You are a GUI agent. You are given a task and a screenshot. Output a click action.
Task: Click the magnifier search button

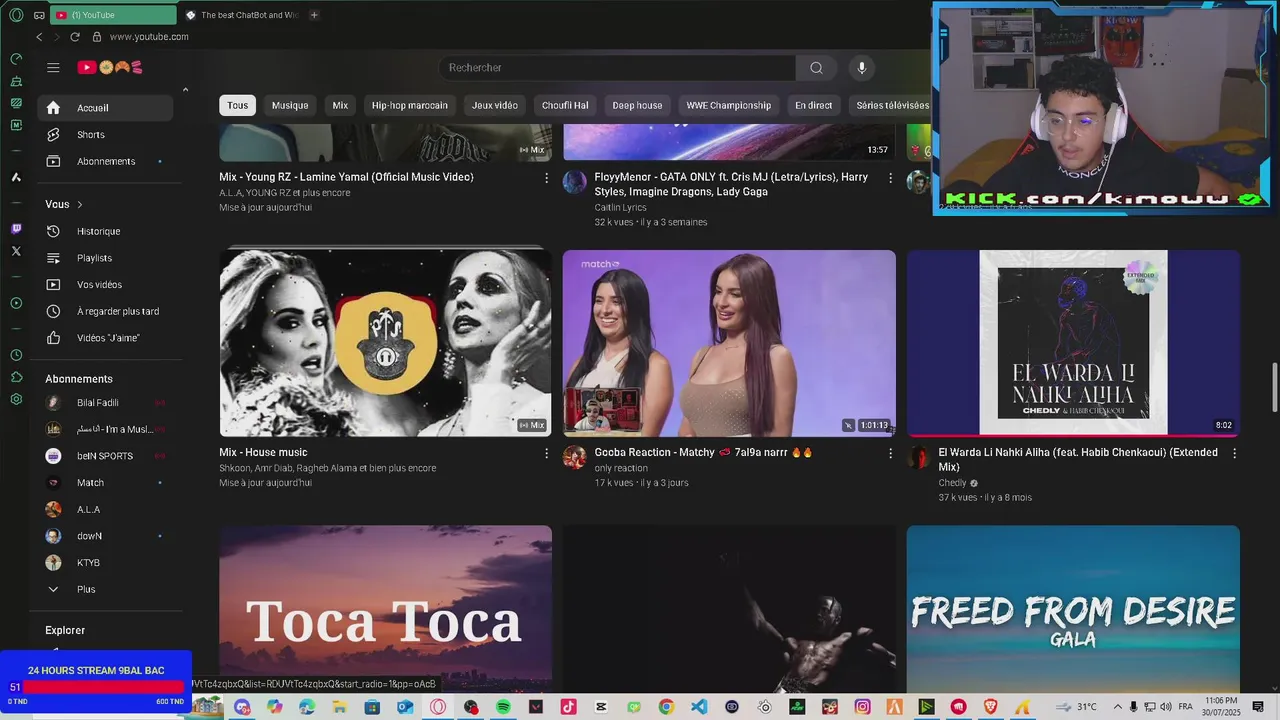[817, 67]
